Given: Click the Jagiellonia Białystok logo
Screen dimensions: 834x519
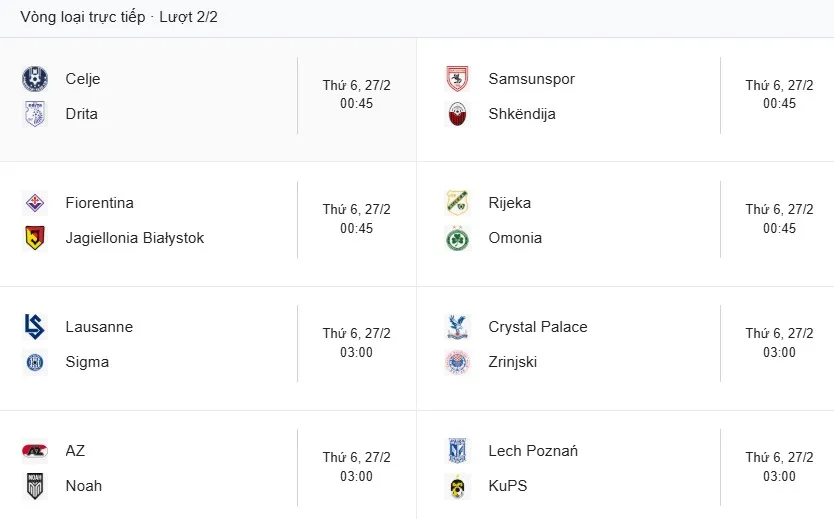Looking at the screenshot, I should tap(35, 238).
